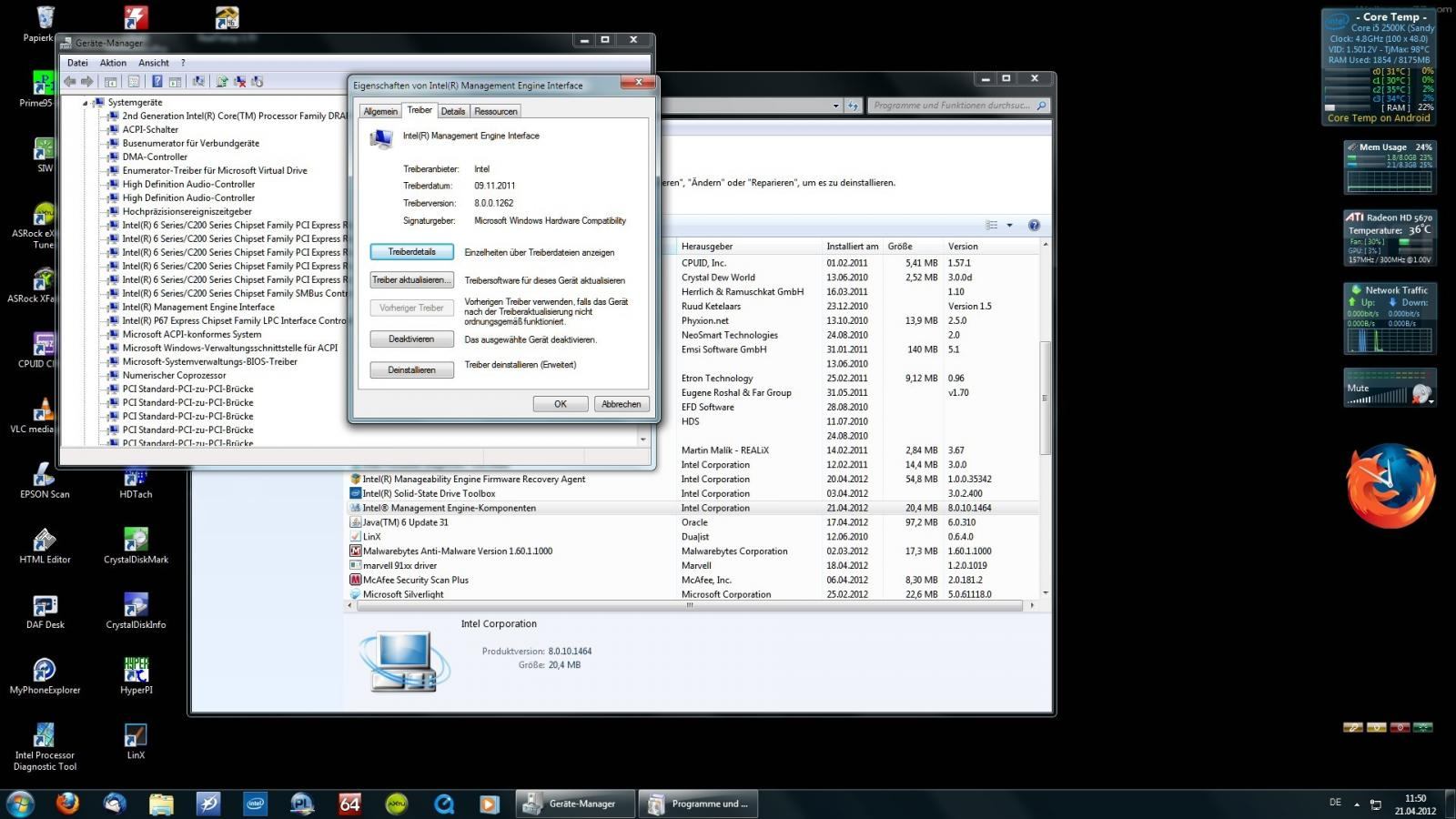Click the program list vertical scrollbar

1045,399
